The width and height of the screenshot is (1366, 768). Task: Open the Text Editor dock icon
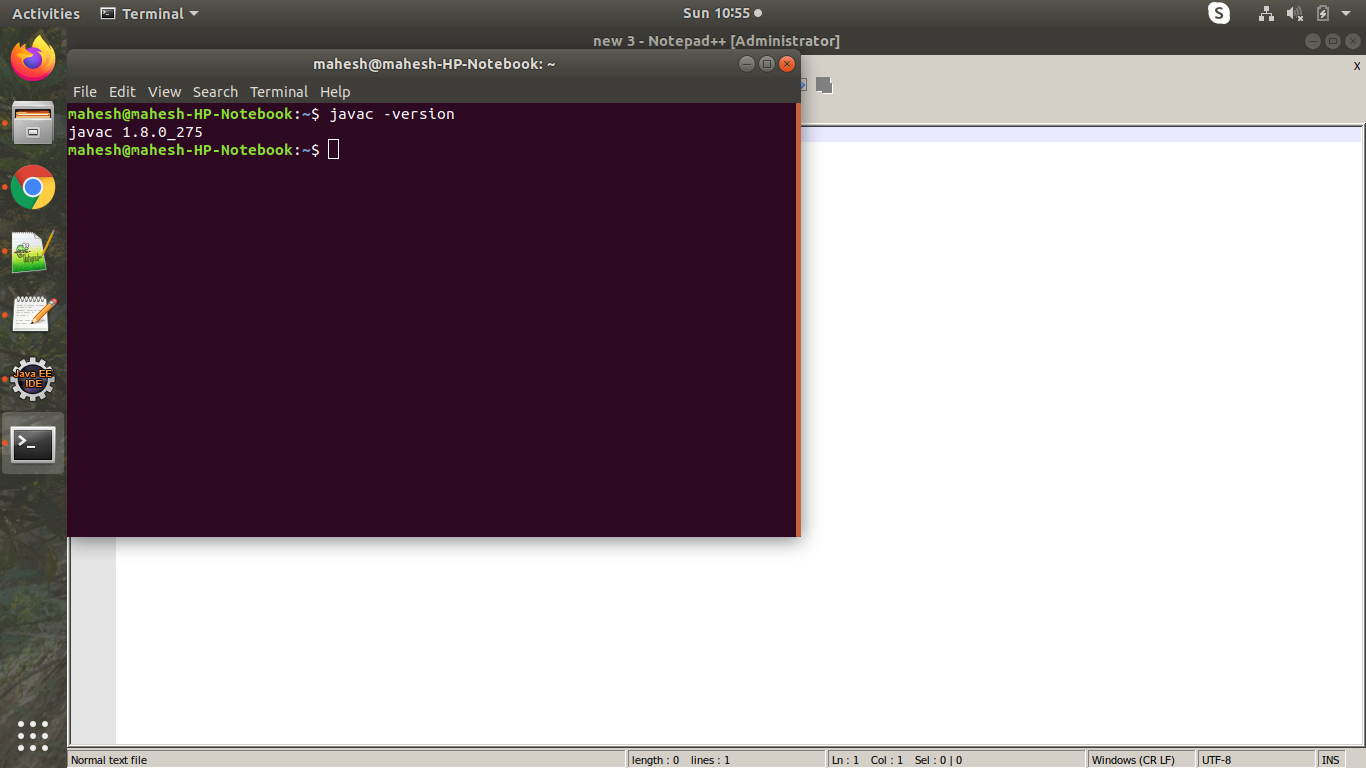[33, 316]
